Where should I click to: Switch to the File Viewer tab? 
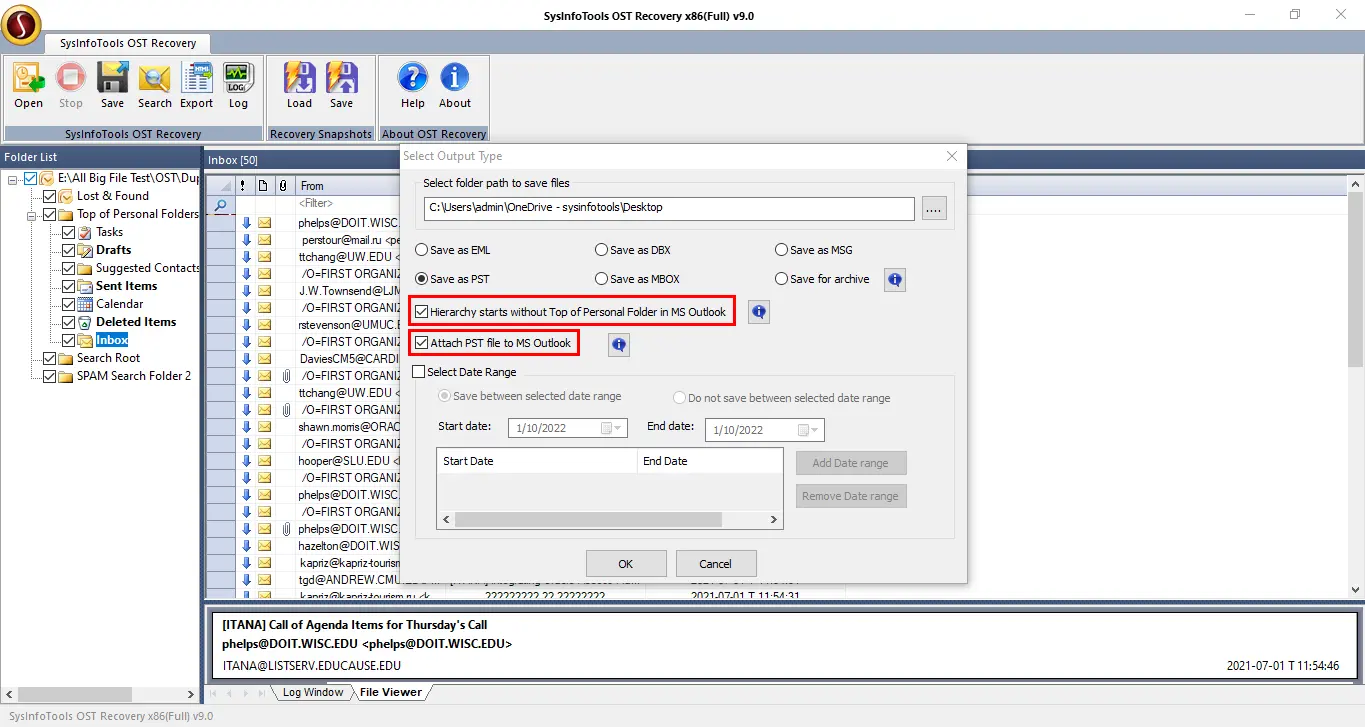click(x=391, y=692)
